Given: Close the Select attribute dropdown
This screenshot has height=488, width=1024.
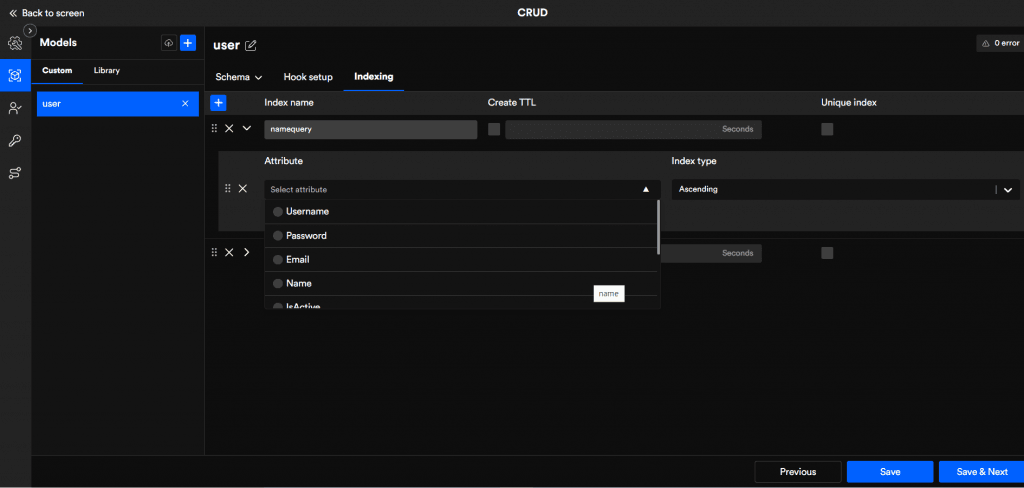Looking at the screenshot, I should (646, 189).
